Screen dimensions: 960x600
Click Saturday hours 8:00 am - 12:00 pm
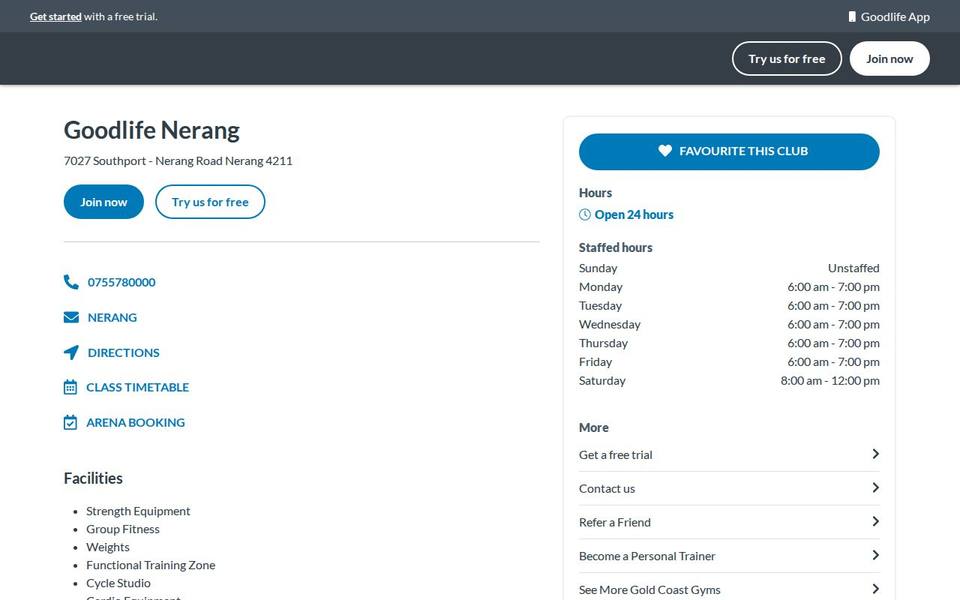click(830, 380)
